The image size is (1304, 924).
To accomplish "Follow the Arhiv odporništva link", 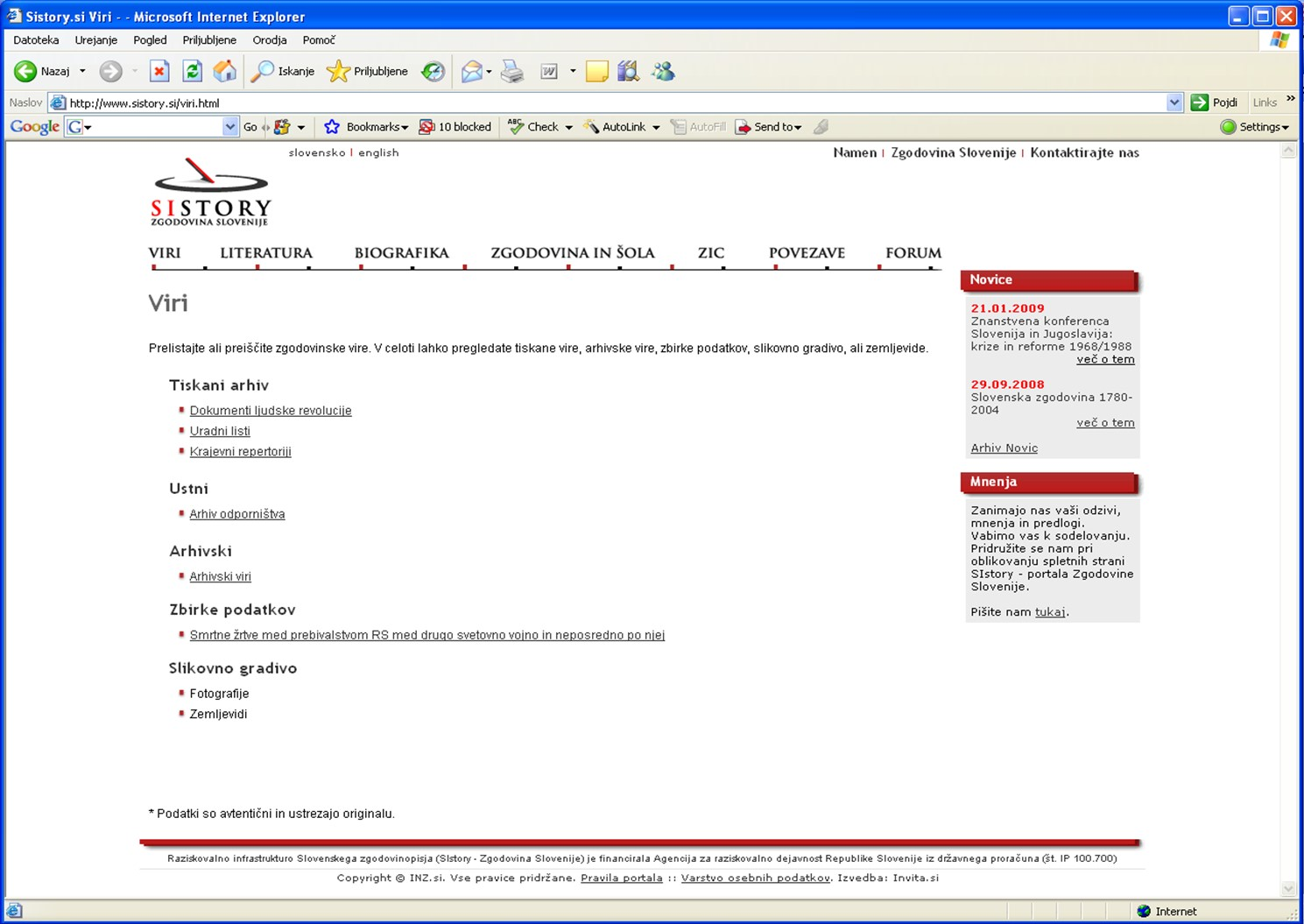I will (x=237, y=514).
